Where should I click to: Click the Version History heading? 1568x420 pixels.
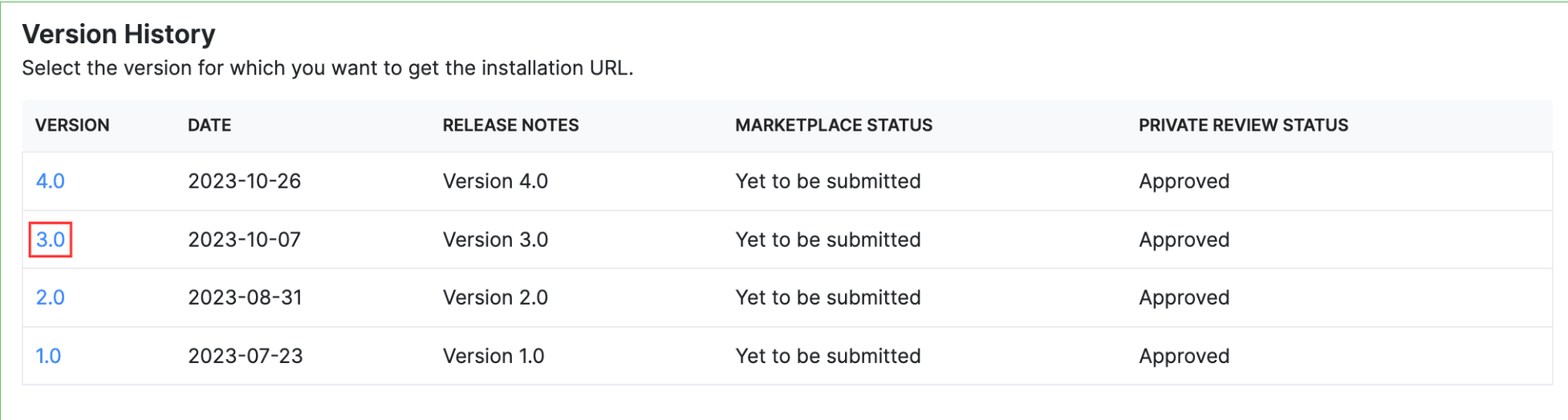pos(119,34)
